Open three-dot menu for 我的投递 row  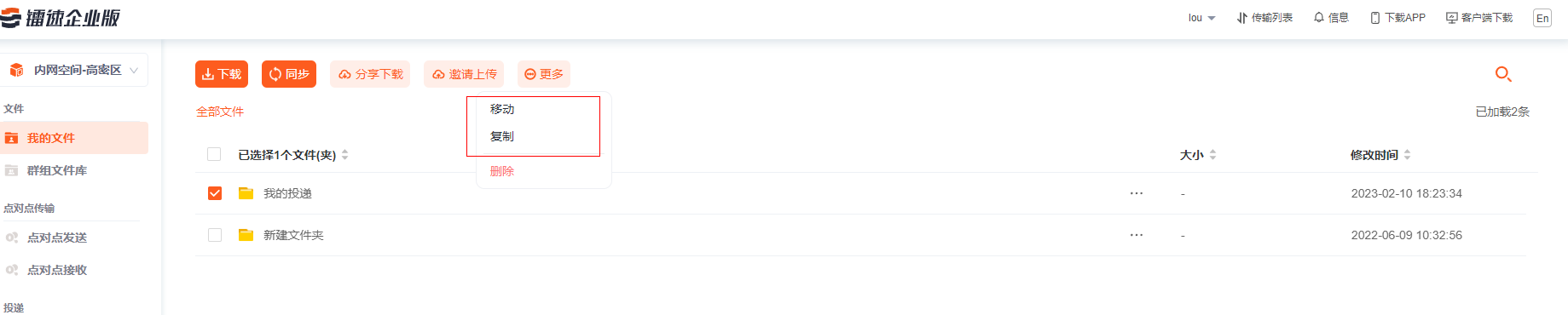[1137, 193]
